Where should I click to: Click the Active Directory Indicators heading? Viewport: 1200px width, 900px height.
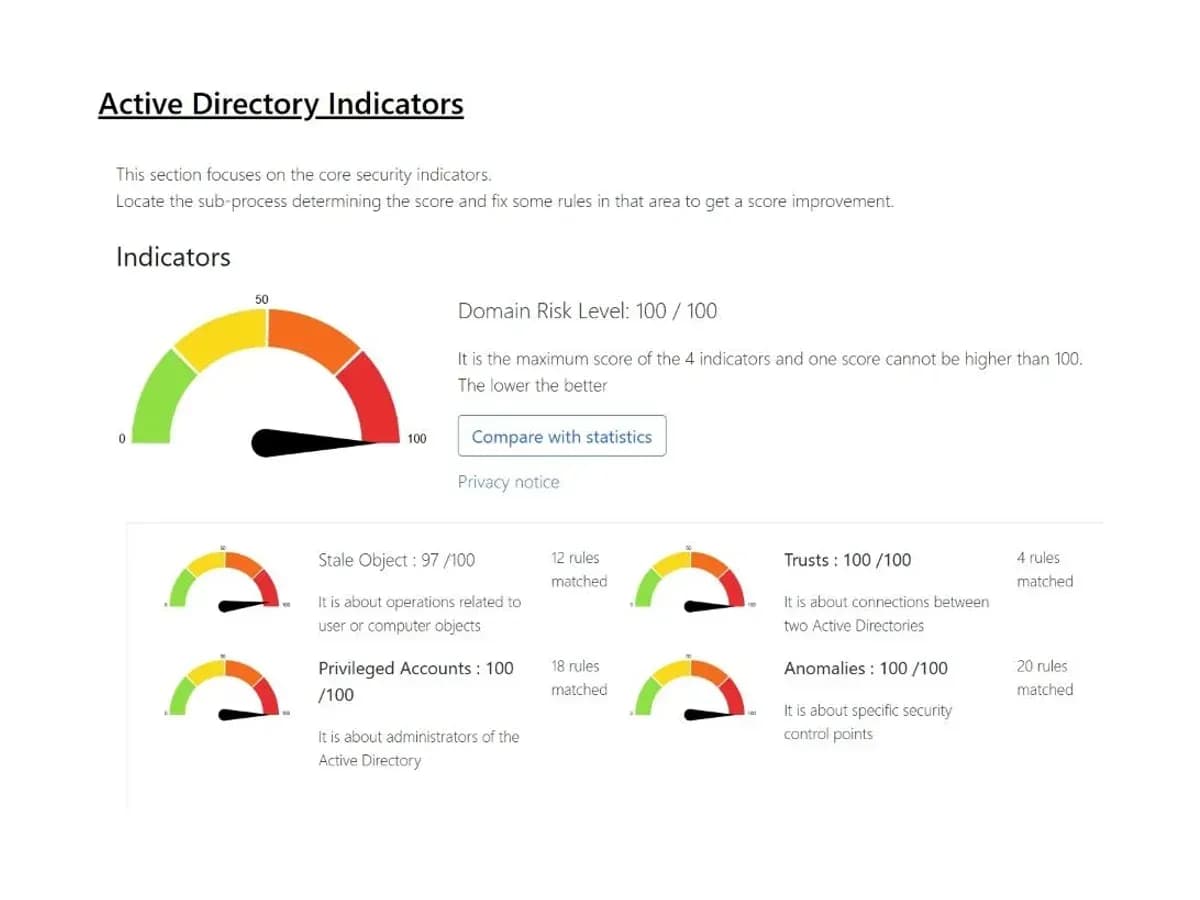pyautogui.click(x=281, y=104)
